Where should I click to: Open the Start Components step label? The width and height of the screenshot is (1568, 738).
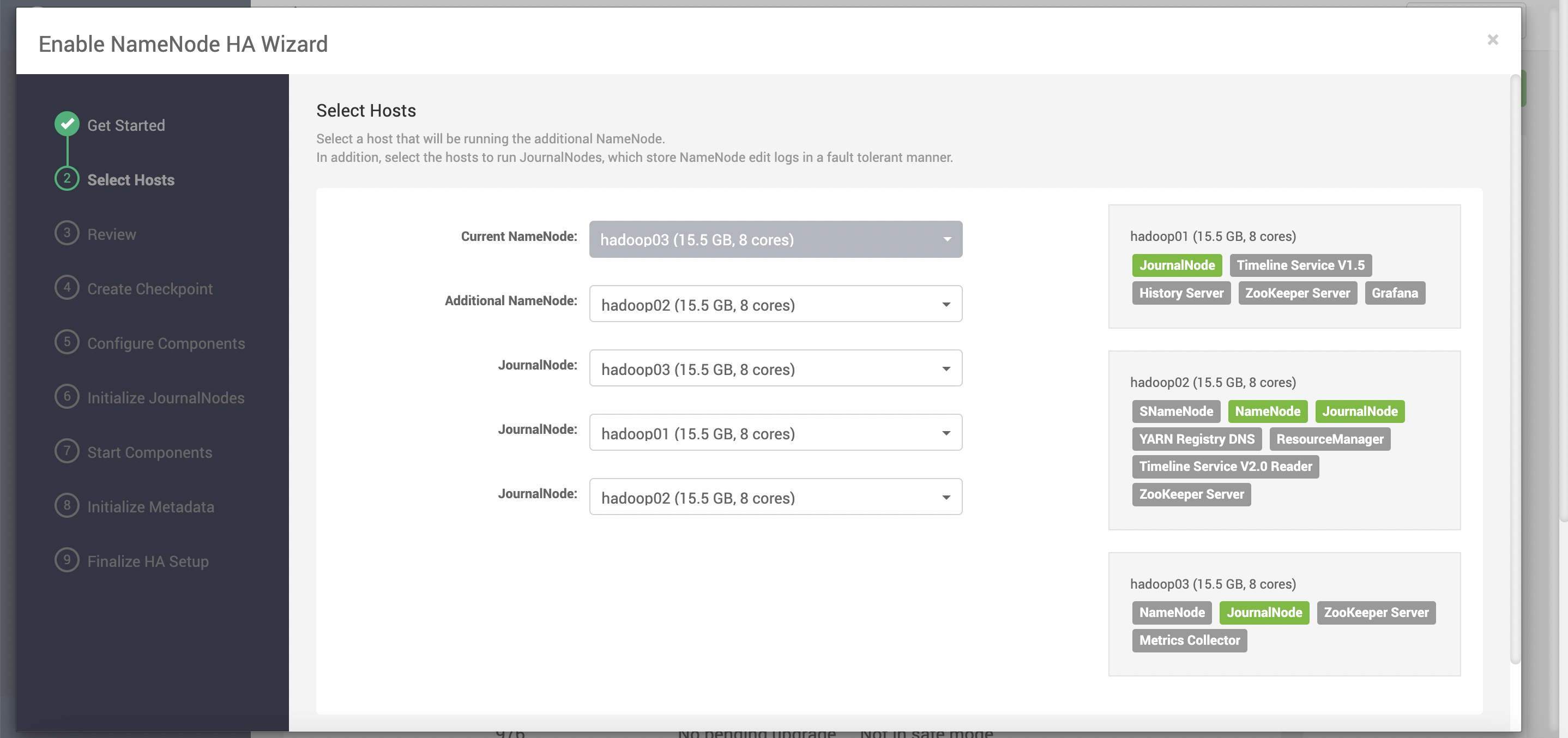pos(150,452)
